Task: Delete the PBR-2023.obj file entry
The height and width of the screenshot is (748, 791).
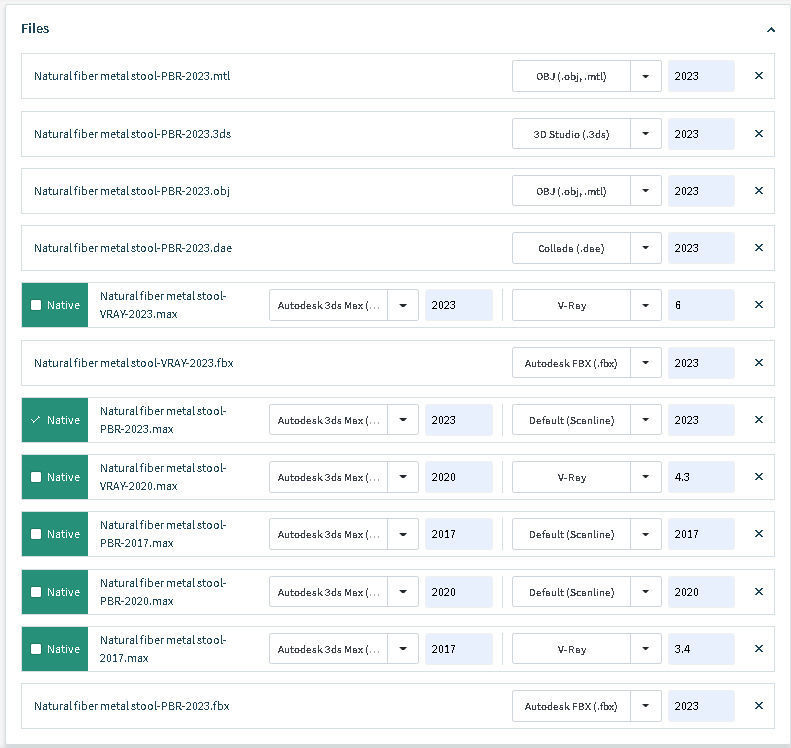Action: point(759,191)
